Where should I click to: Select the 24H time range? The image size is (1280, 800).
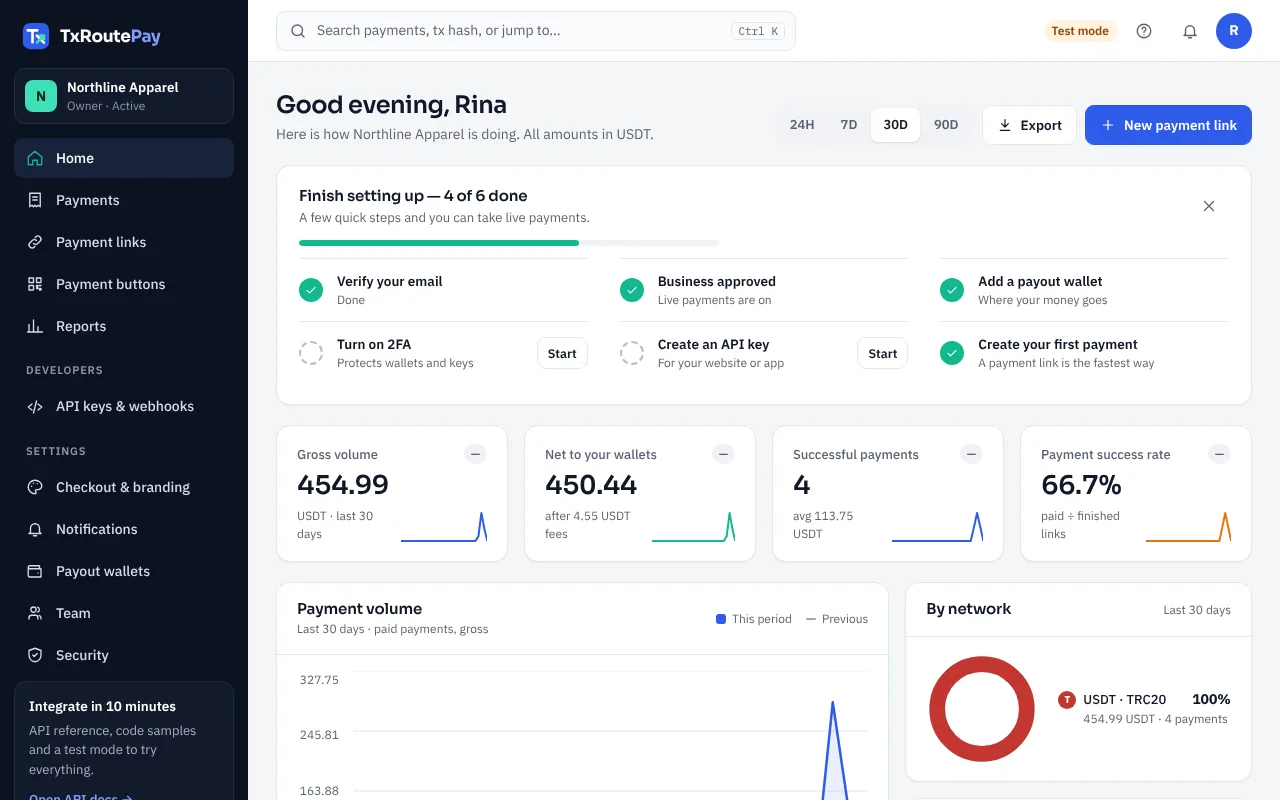point(802,125)
